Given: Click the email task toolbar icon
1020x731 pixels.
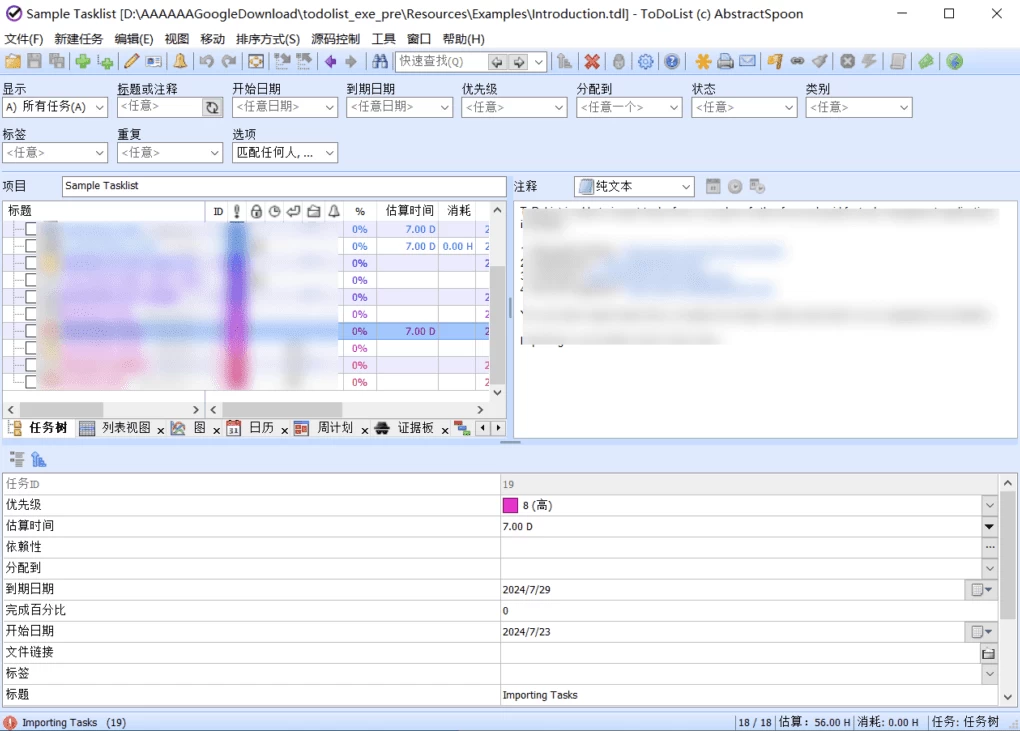Looking at the screenshot, I should 748,61.
